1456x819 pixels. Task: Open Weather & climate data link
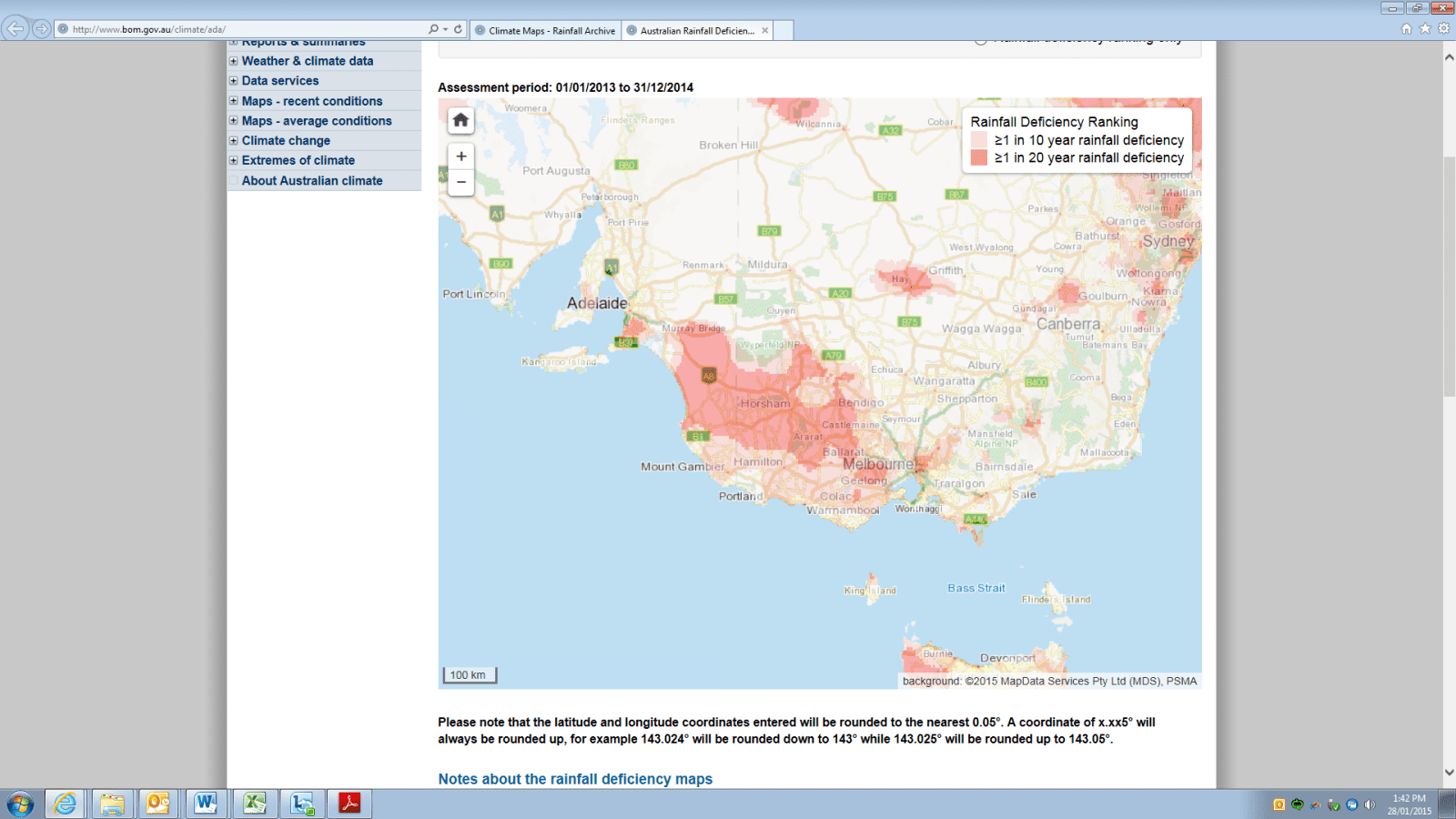[308, 61]
